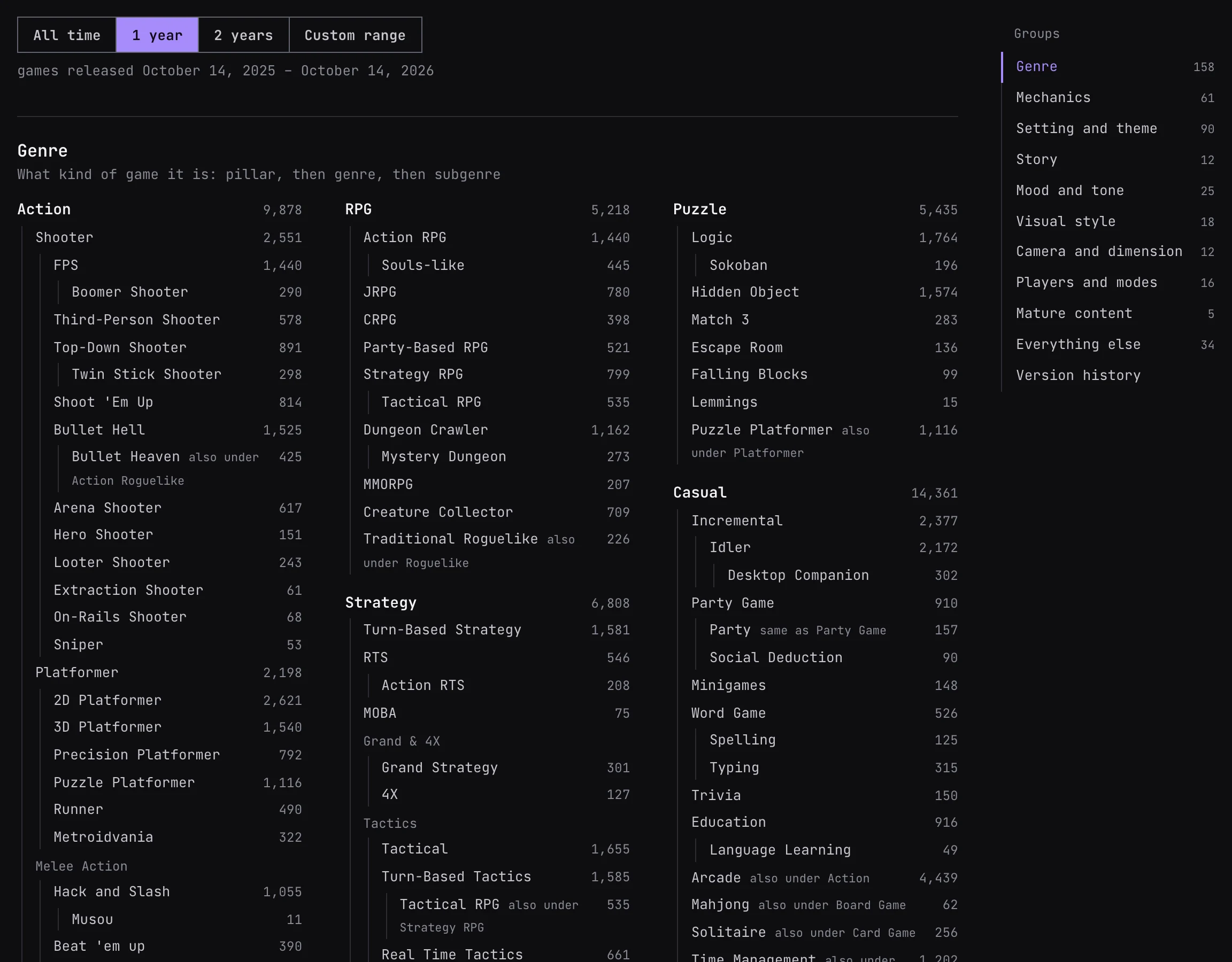Select the Mystery Dungeon tag
1232x962 pixels.
click(x=444, y=457)
